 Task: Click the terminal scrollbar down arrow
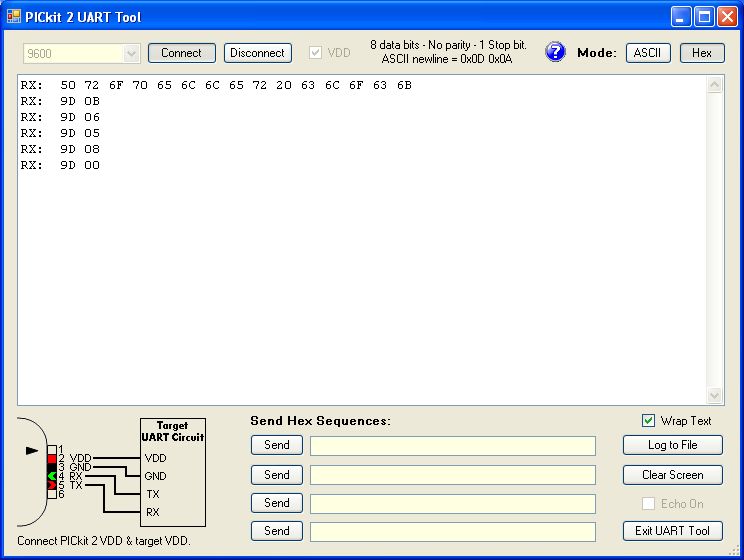point(715,395)
